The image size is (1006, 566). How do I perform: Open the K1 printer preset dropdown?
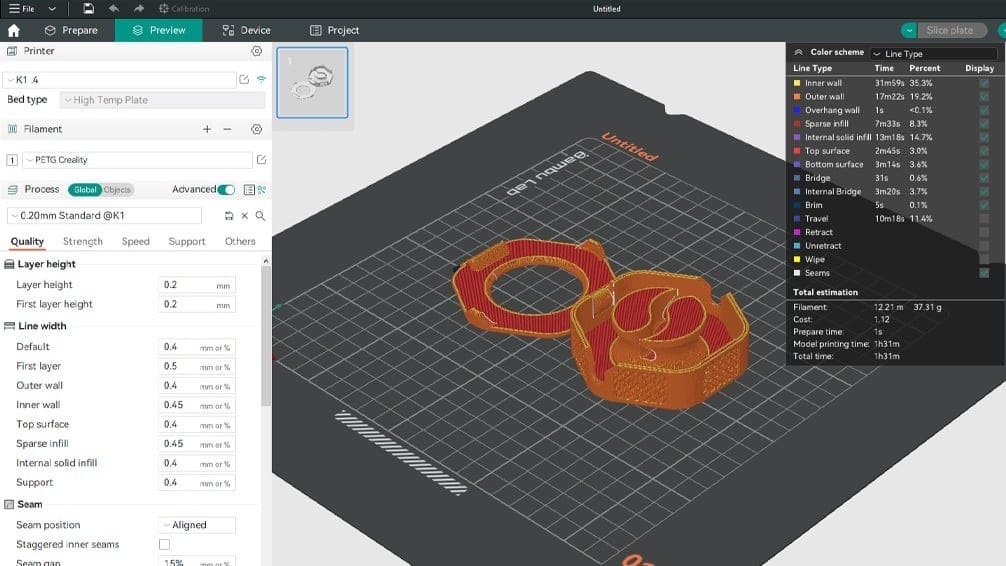(120, 80)
